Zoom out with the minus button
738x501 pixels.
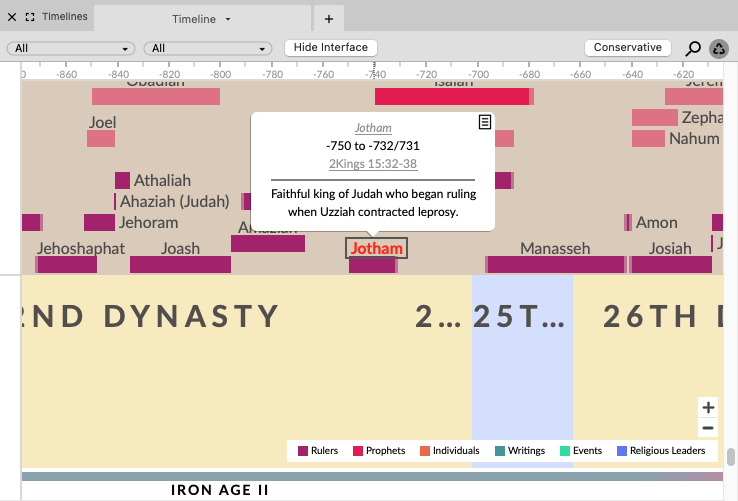click(708, 428)
